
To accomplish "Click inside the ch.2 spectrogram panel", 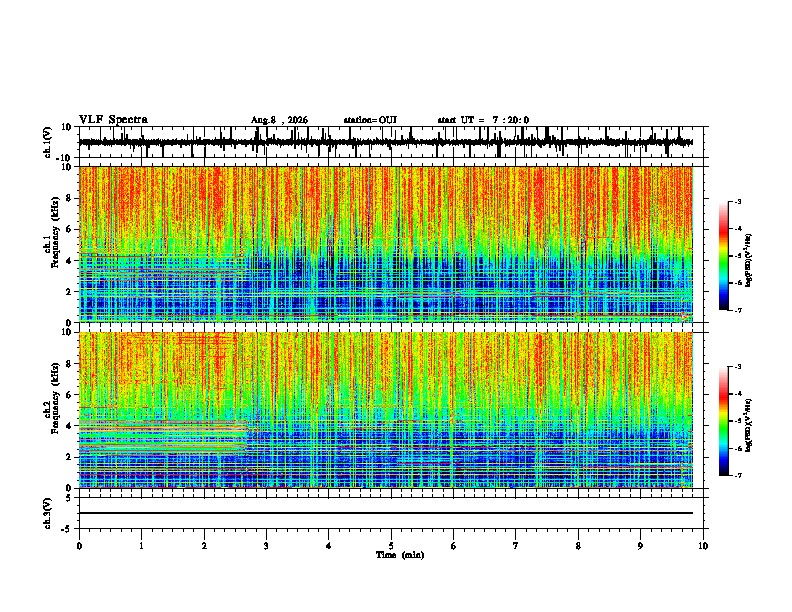I will 386,410.
